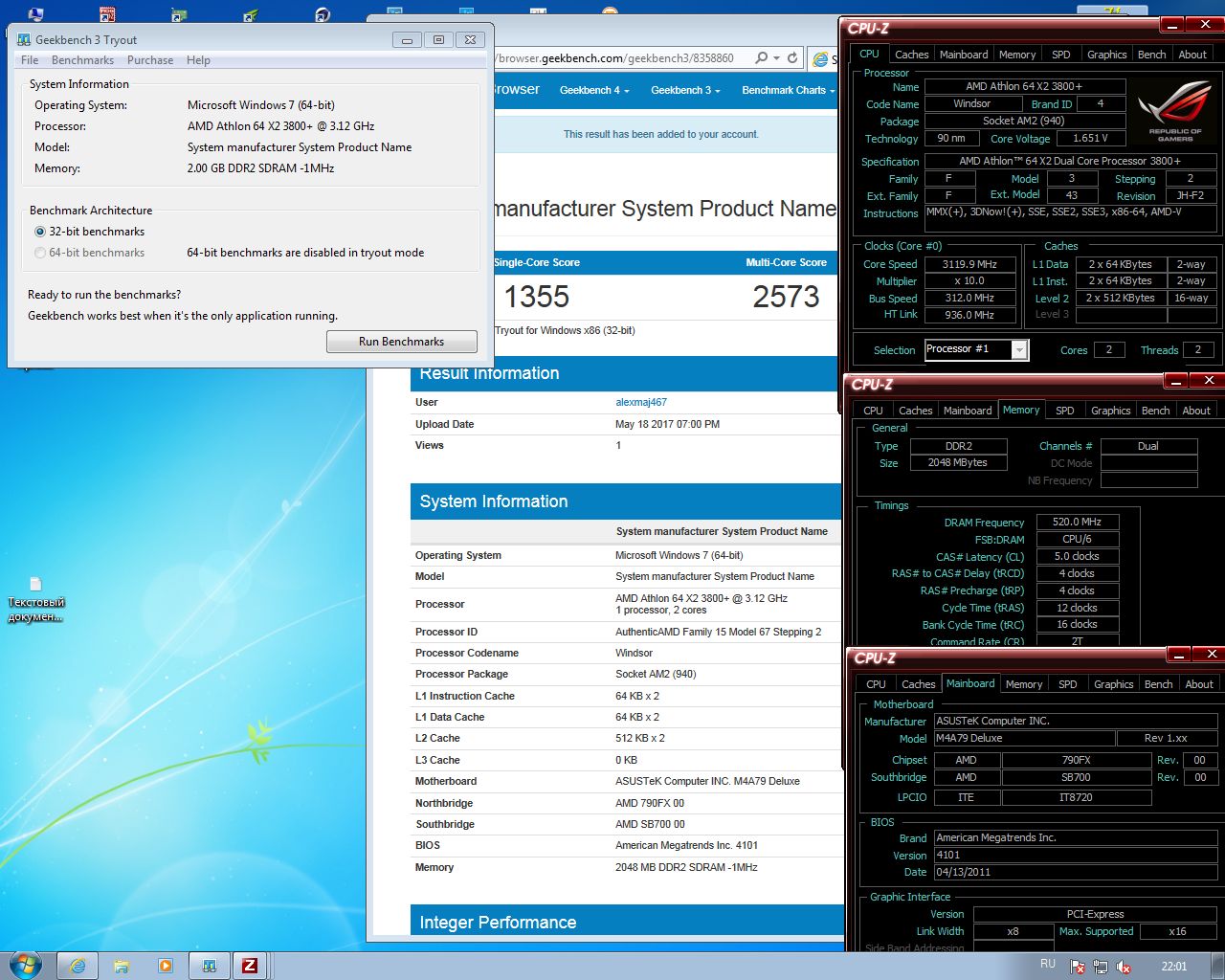
Task: Click the 520.0 MHz DRAM Frequency value
Action: point(1077,523)
